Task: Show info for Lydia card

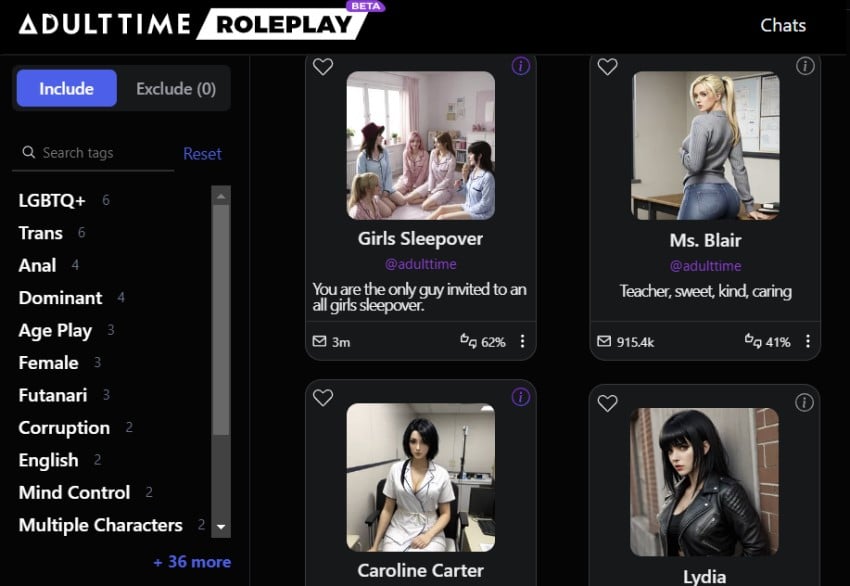Action: pos(805,402)
